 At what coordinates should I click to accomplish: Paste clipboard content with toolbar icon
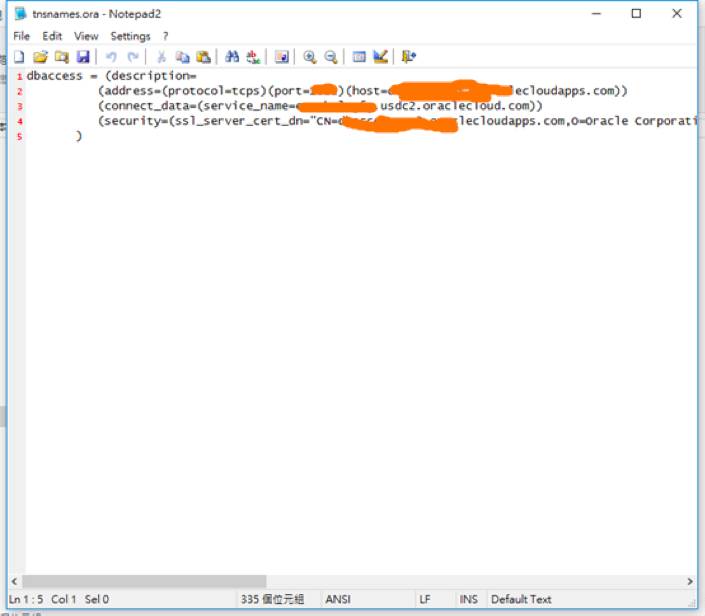(203, 57)
